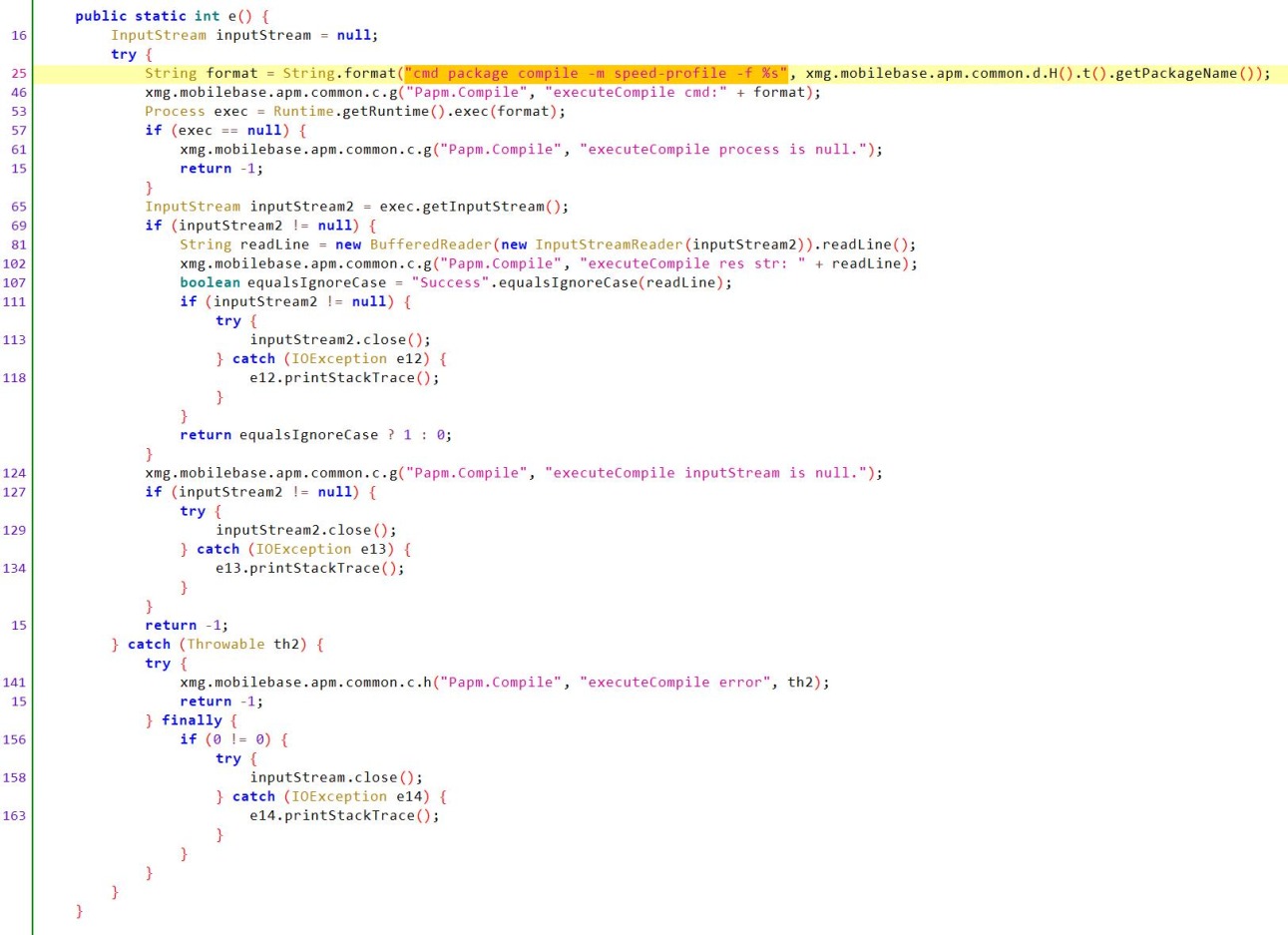
Task: Click the "Success" string literal
Action: (450, 282)
